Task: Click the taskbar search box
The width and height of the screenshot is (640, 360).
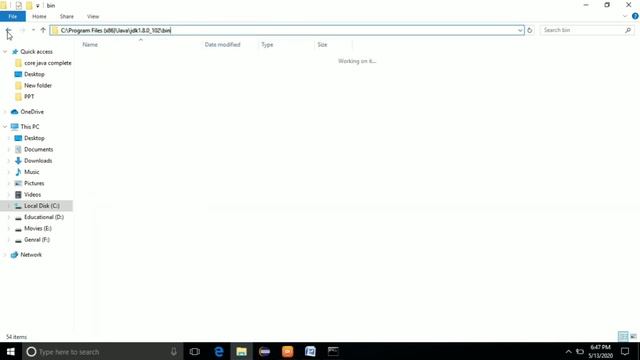Action: (x=102, y=351)
